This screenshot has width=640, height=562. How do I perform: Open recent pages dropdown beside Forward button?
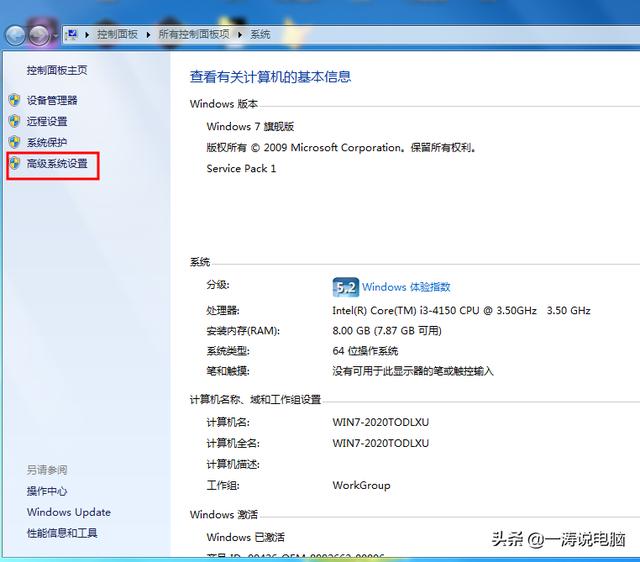(55, 36)
